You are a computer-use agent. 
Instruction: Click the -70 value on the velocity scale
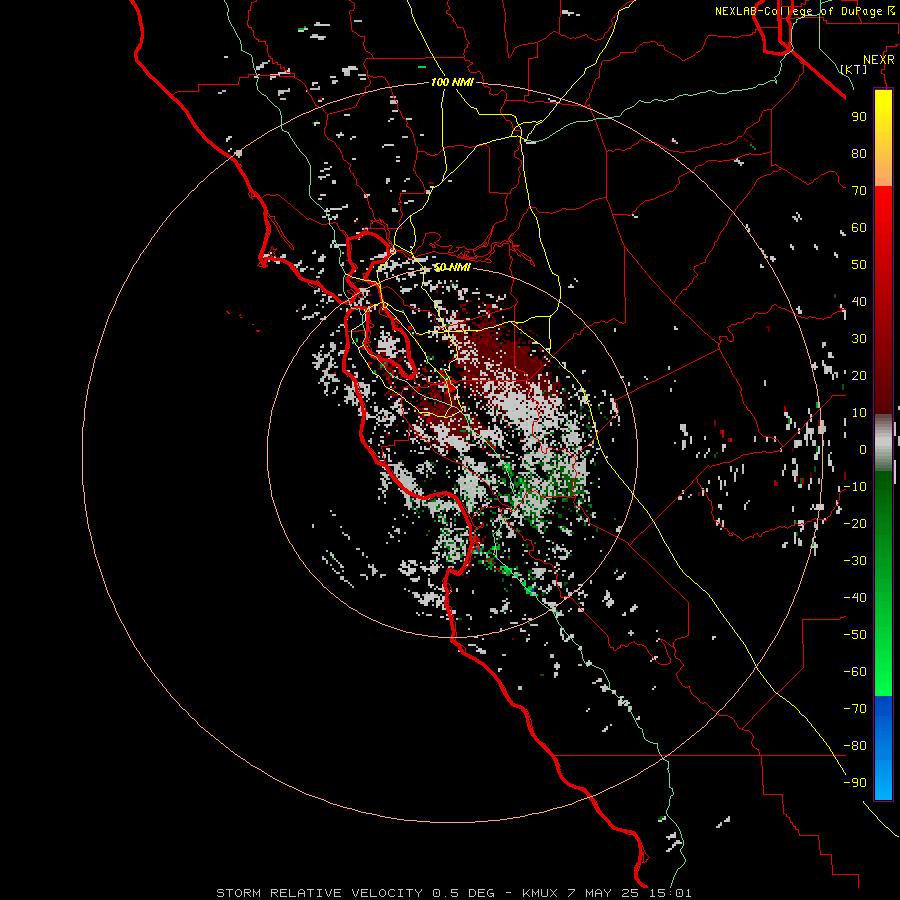(855, 709)
